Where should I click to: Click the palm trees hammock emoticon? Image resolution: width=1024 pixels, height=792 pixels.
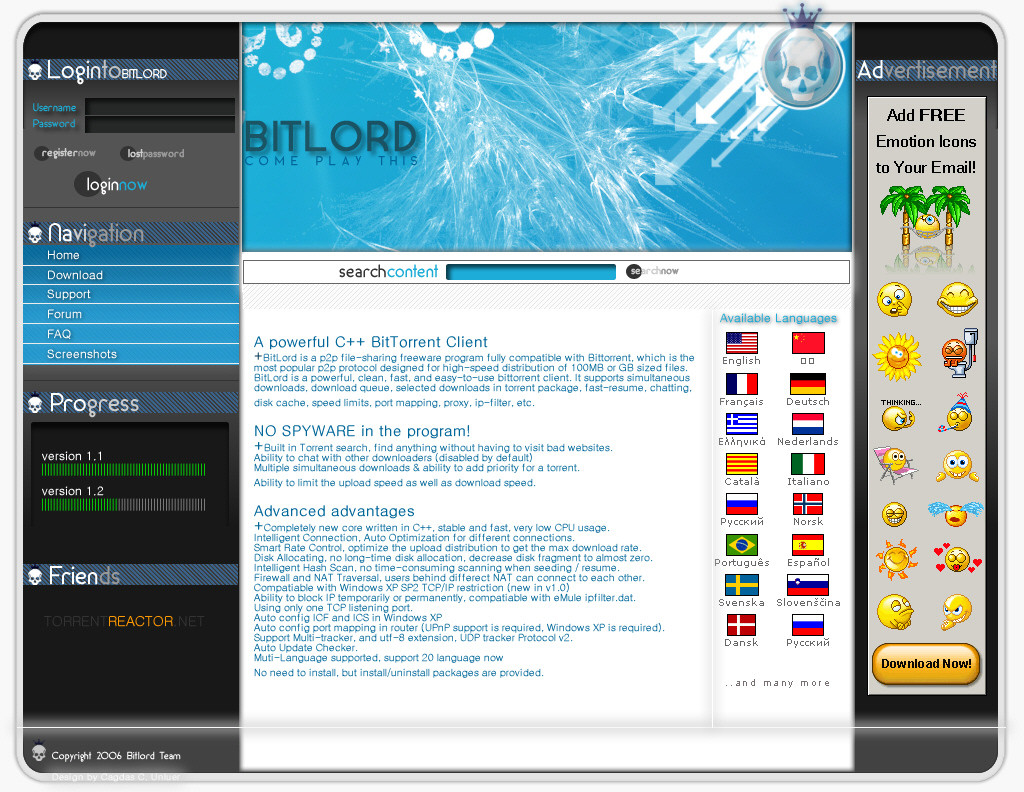[x=925, y=229]
